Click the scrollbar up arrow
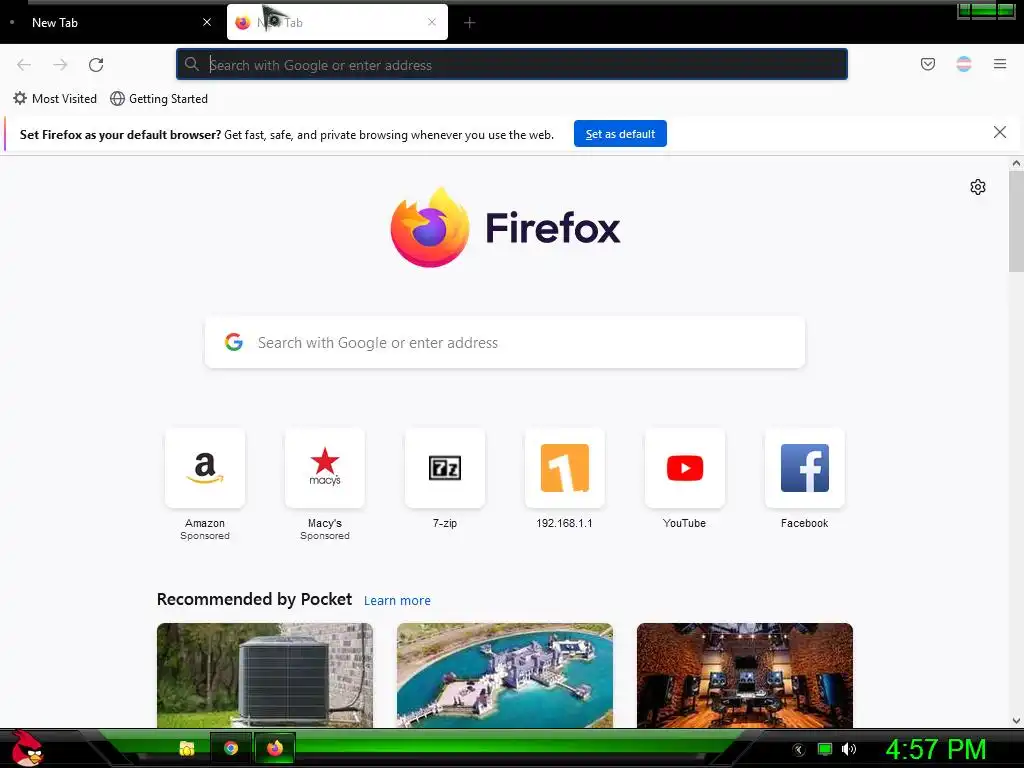This screenshot has width=1024, height=768. coord(1016,163)
